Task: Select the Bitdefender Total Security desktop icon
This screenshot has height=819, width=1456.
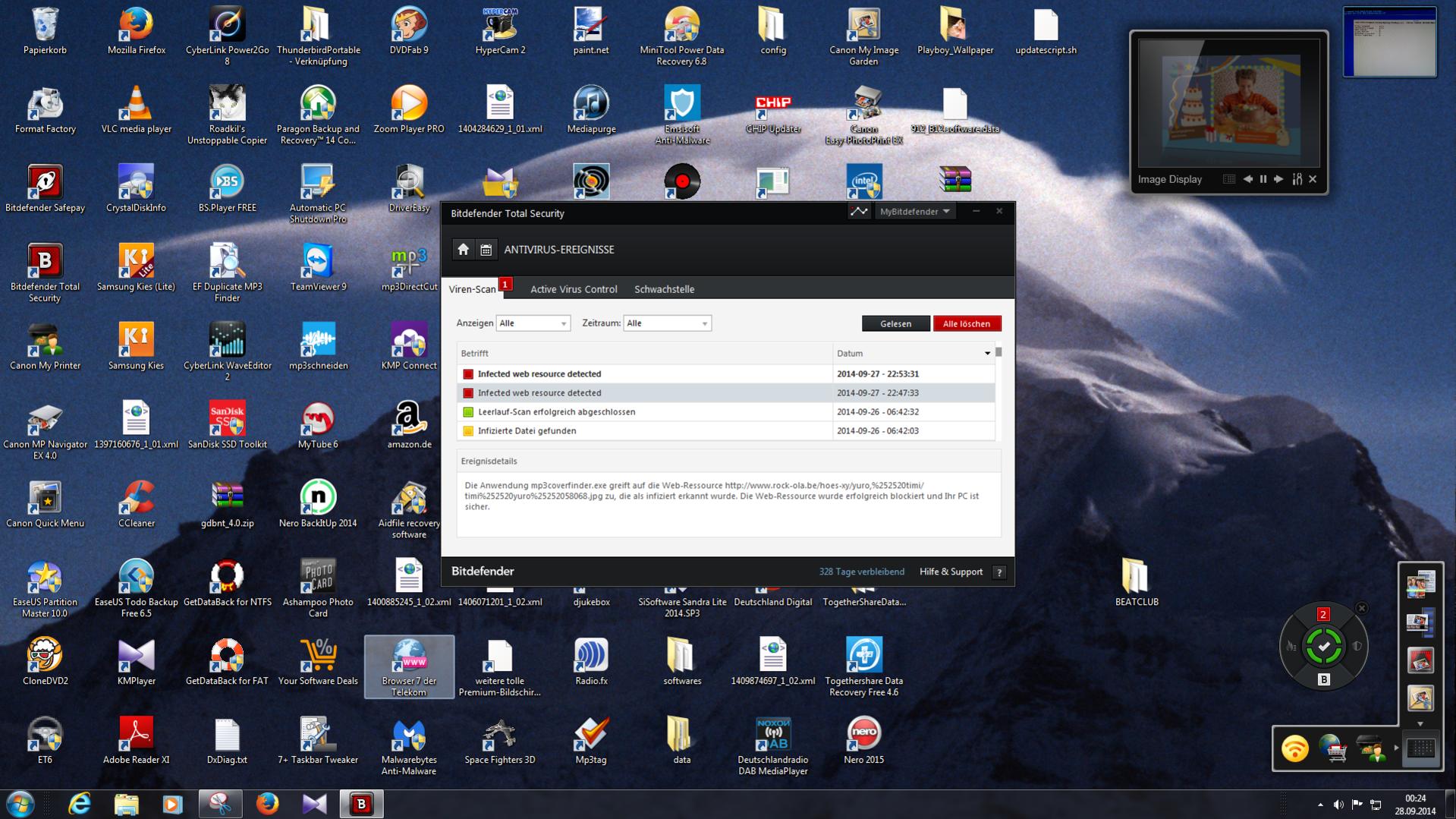Action: click(x=45, y=272)
